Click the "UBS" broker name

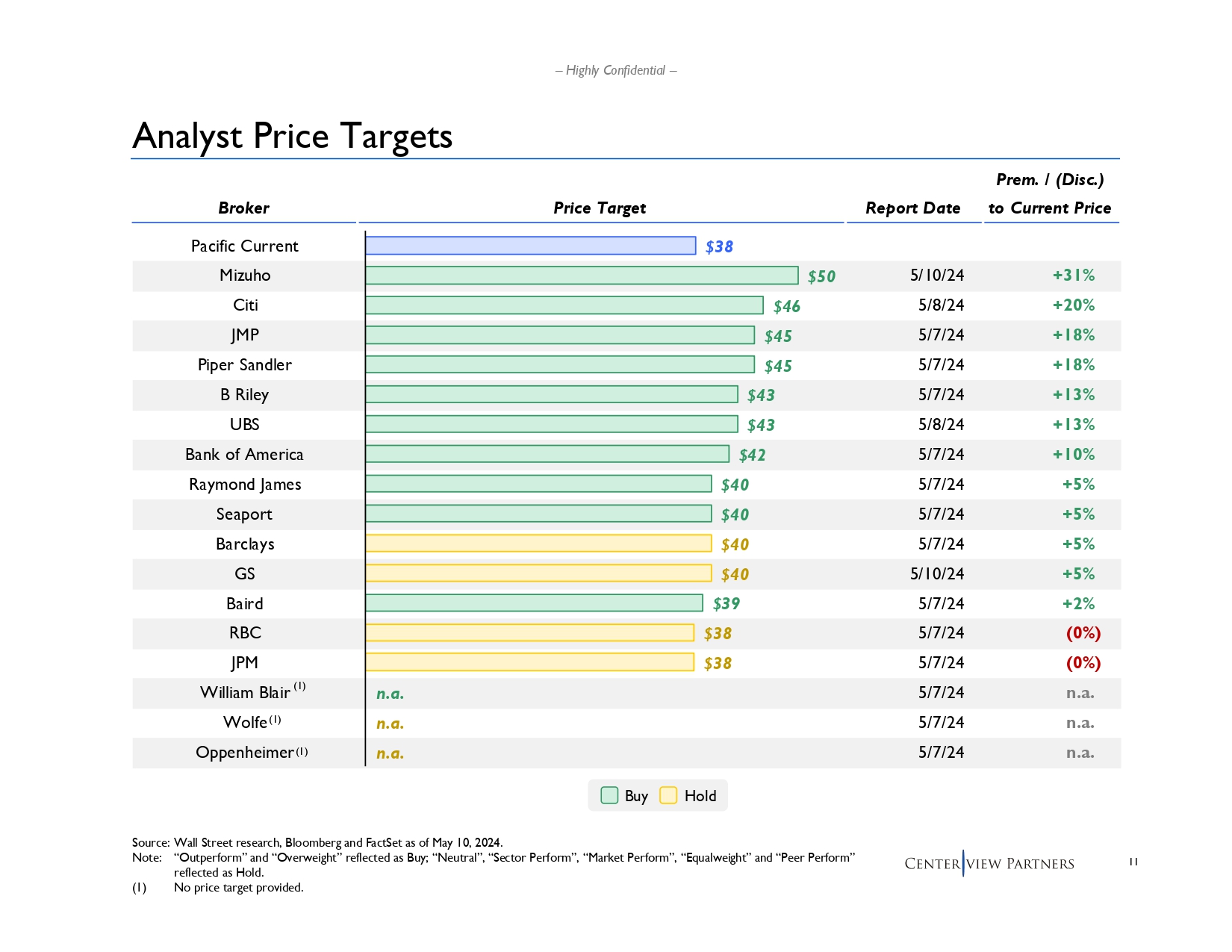point(245,425)
